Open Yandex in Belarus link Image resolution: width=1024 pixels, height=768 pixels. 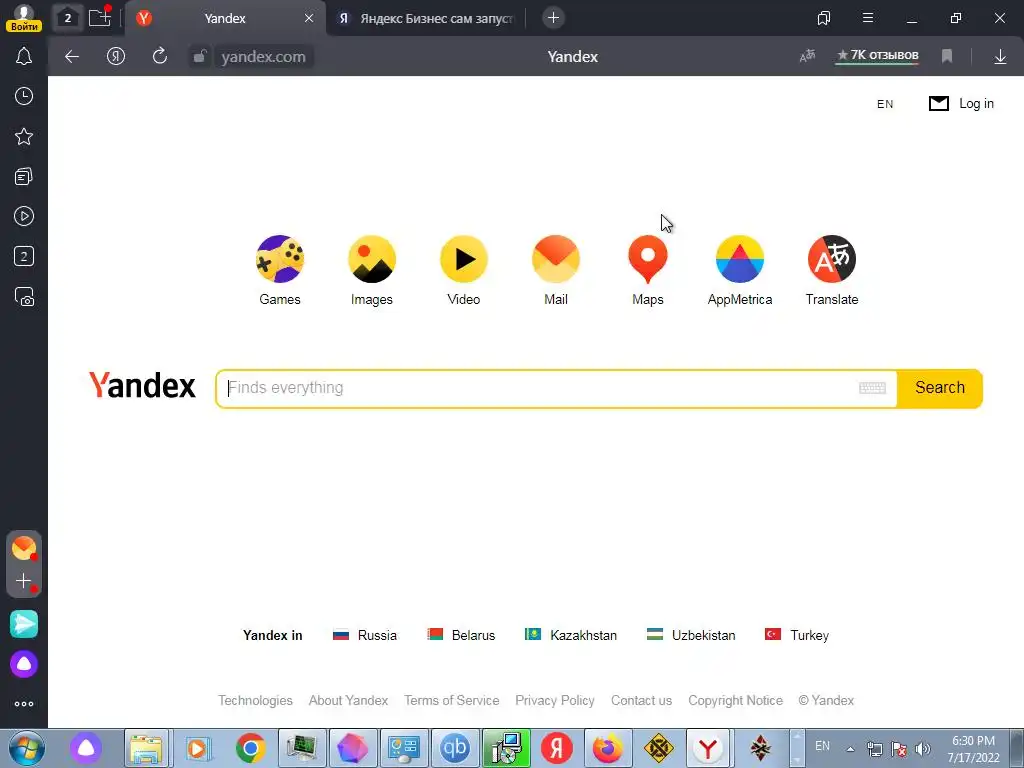point(461,635)
